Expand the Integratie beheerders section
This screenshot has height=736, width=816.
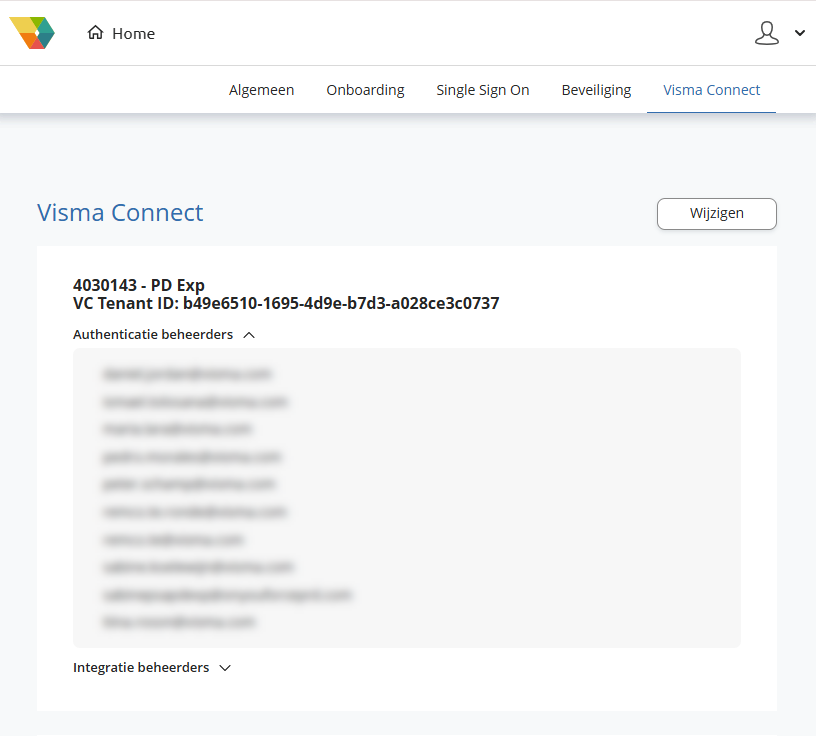[x=152, y=668]
